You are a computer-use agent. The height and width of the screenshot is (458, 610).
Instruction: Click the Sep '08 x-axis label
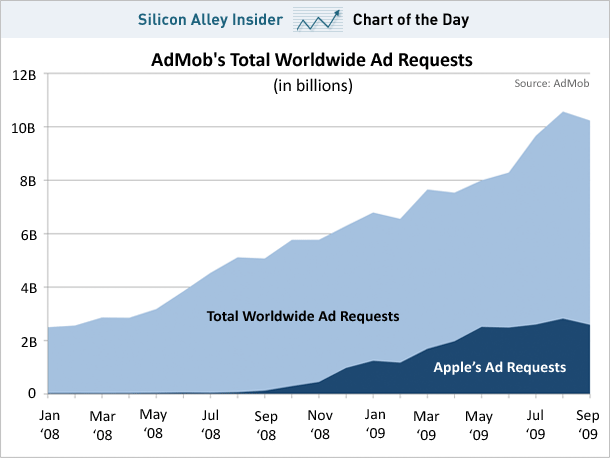(266, 425)
